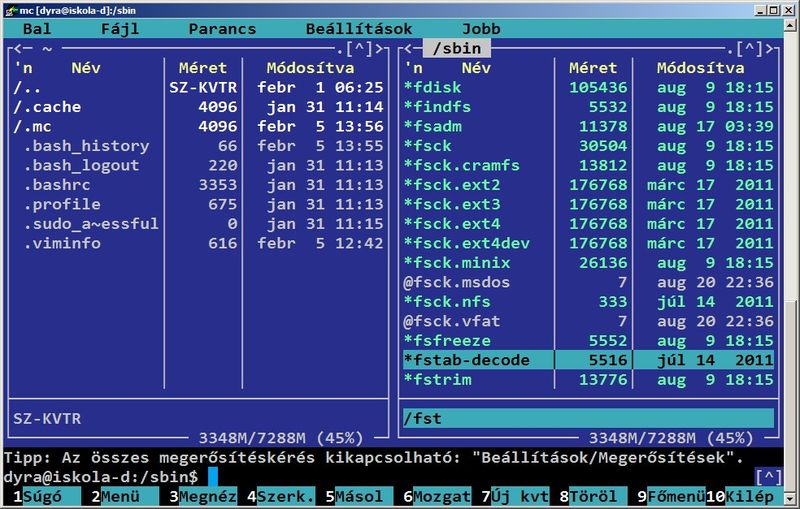Sort left panel by Módosítva column
Screen dimensions: 800x509
310,68
